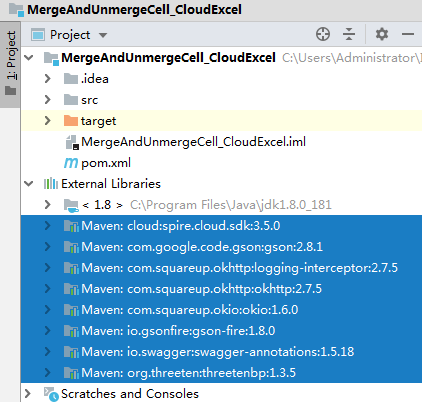Open the Project panel settings gear

382,34
